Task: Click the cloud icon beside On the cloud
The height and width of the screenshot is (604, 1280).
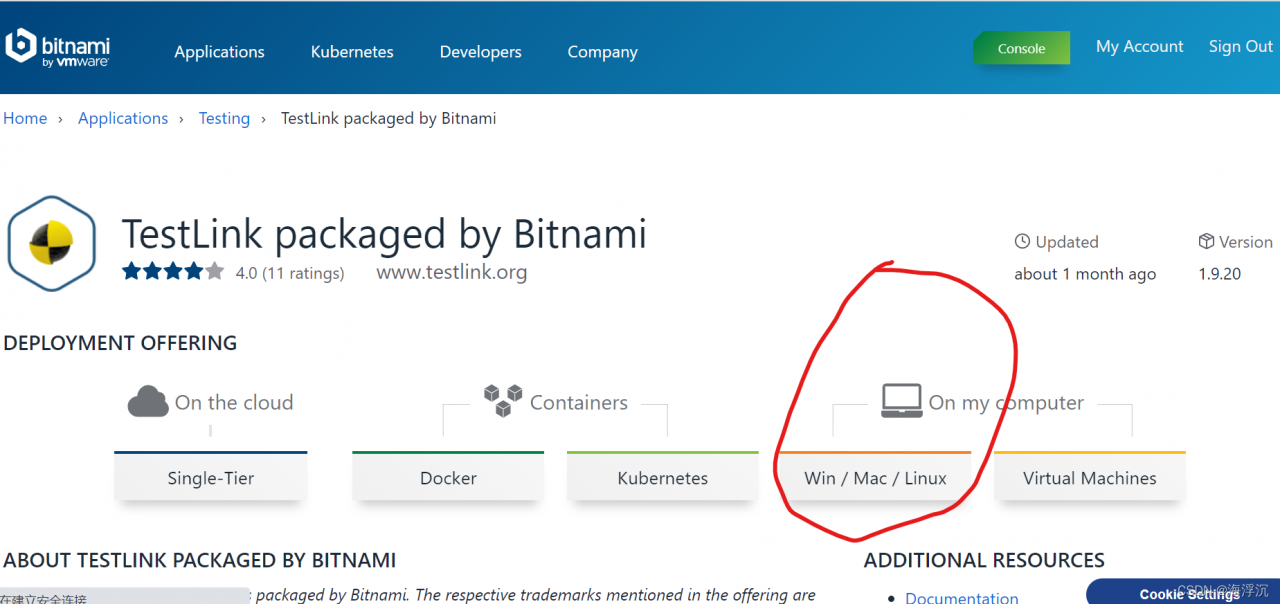Action: (x=148, y=401)
